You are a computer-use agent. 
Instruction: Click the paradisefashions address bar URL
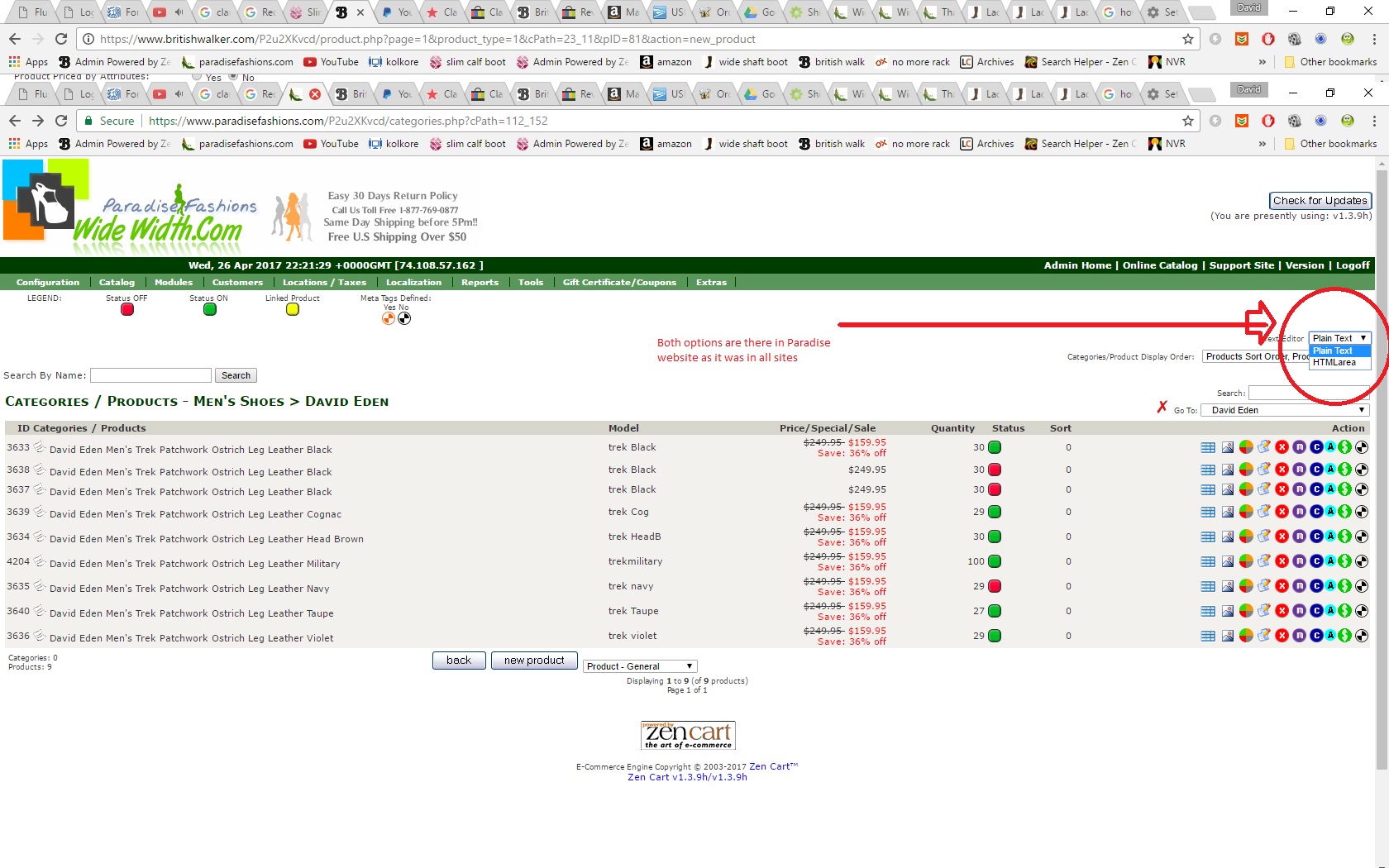click(x=348, y=121)
